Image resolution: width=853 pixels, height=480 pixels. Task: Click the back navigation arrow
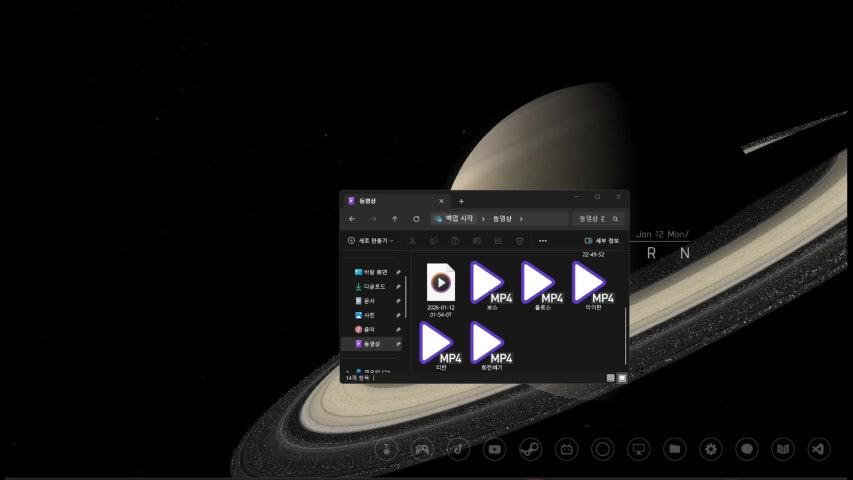point(352,219)
